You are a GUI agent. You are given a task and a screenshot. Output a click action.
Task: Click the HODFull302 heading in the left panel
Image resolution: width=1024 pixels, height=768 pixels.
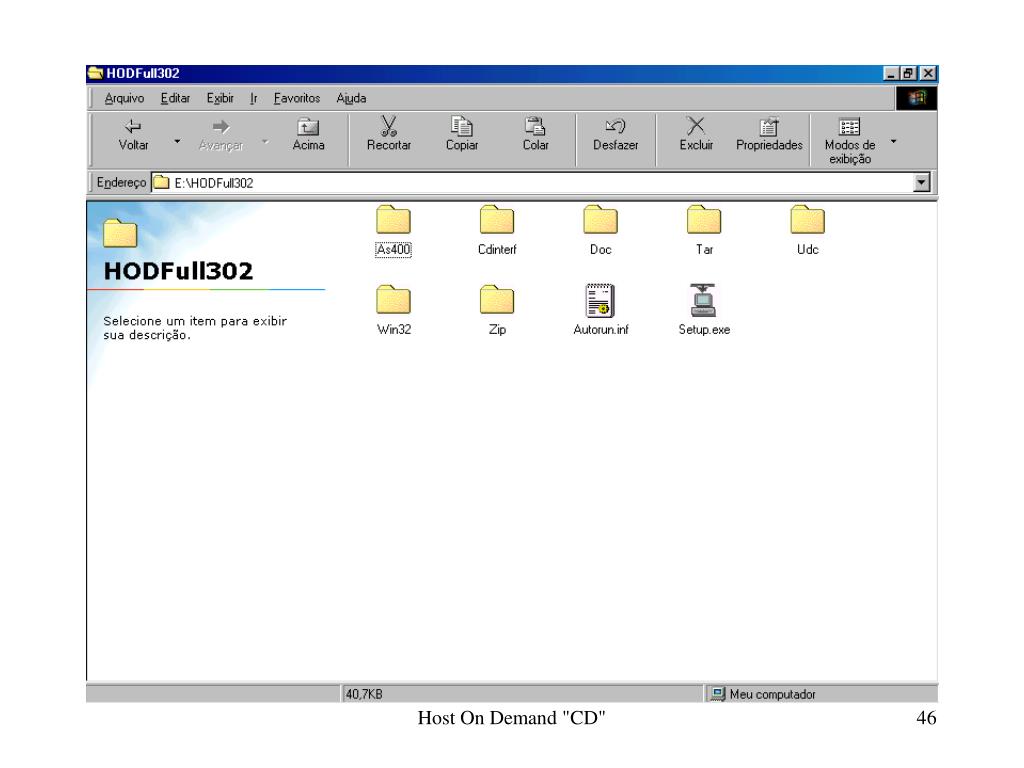coord(178,271)
